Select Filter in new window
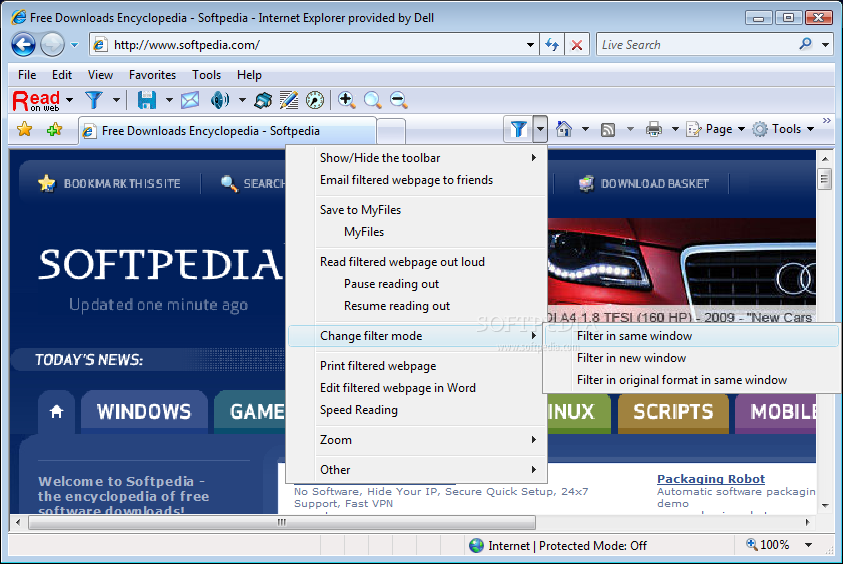 [x=692, y=358]
